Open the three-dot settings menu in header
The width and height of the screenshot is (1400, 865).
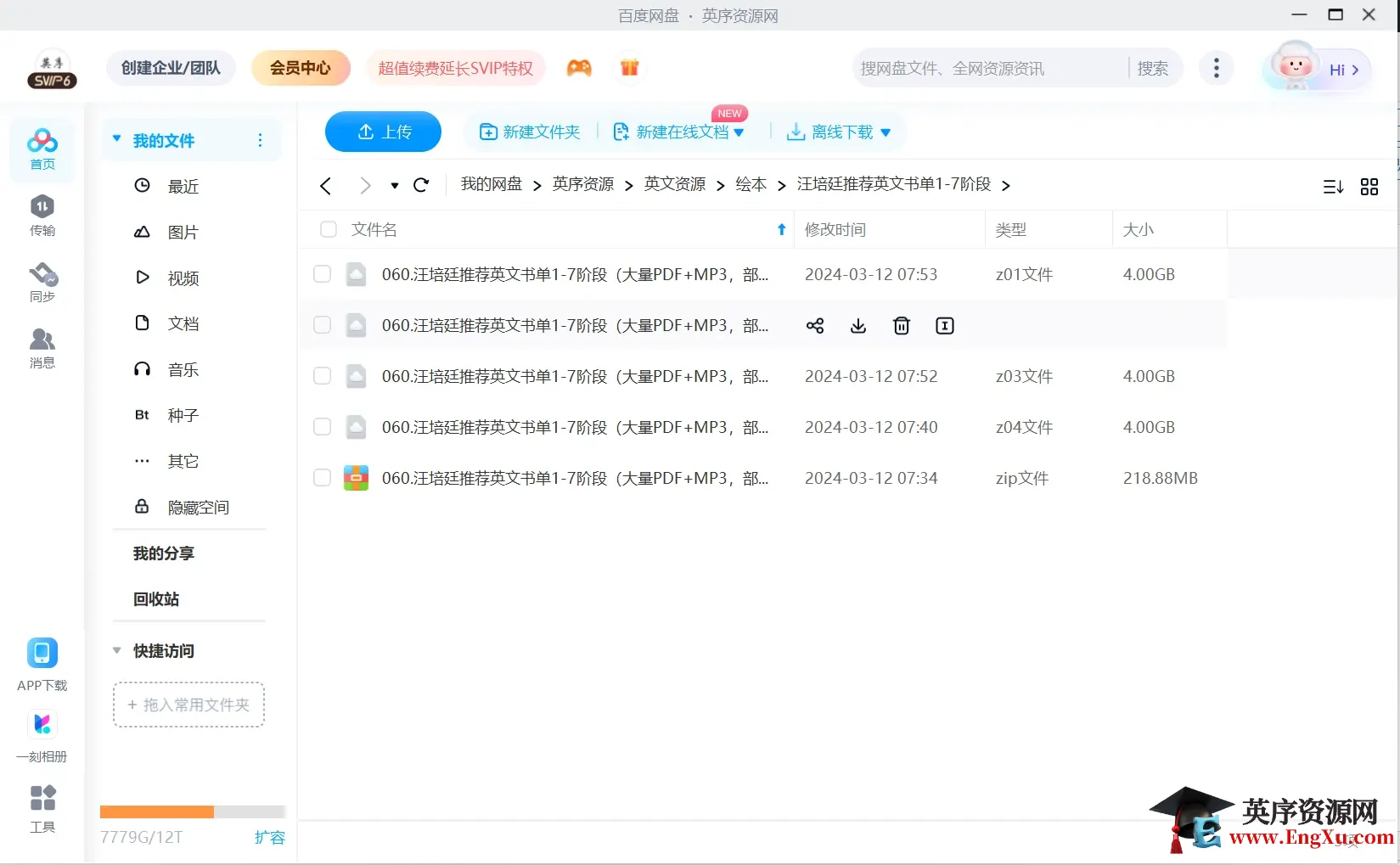click(1217, 68)
